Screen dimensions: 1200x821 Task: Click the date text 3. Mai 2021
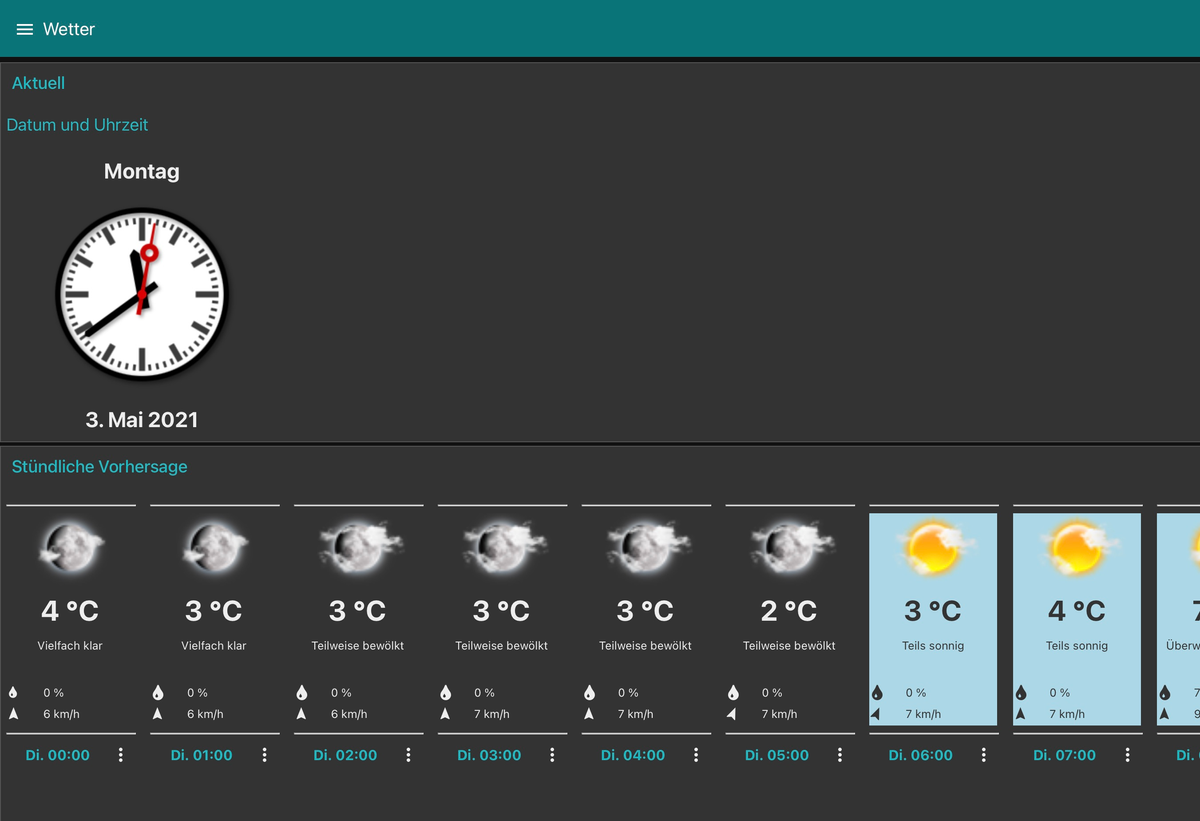(x=142, y=420)
